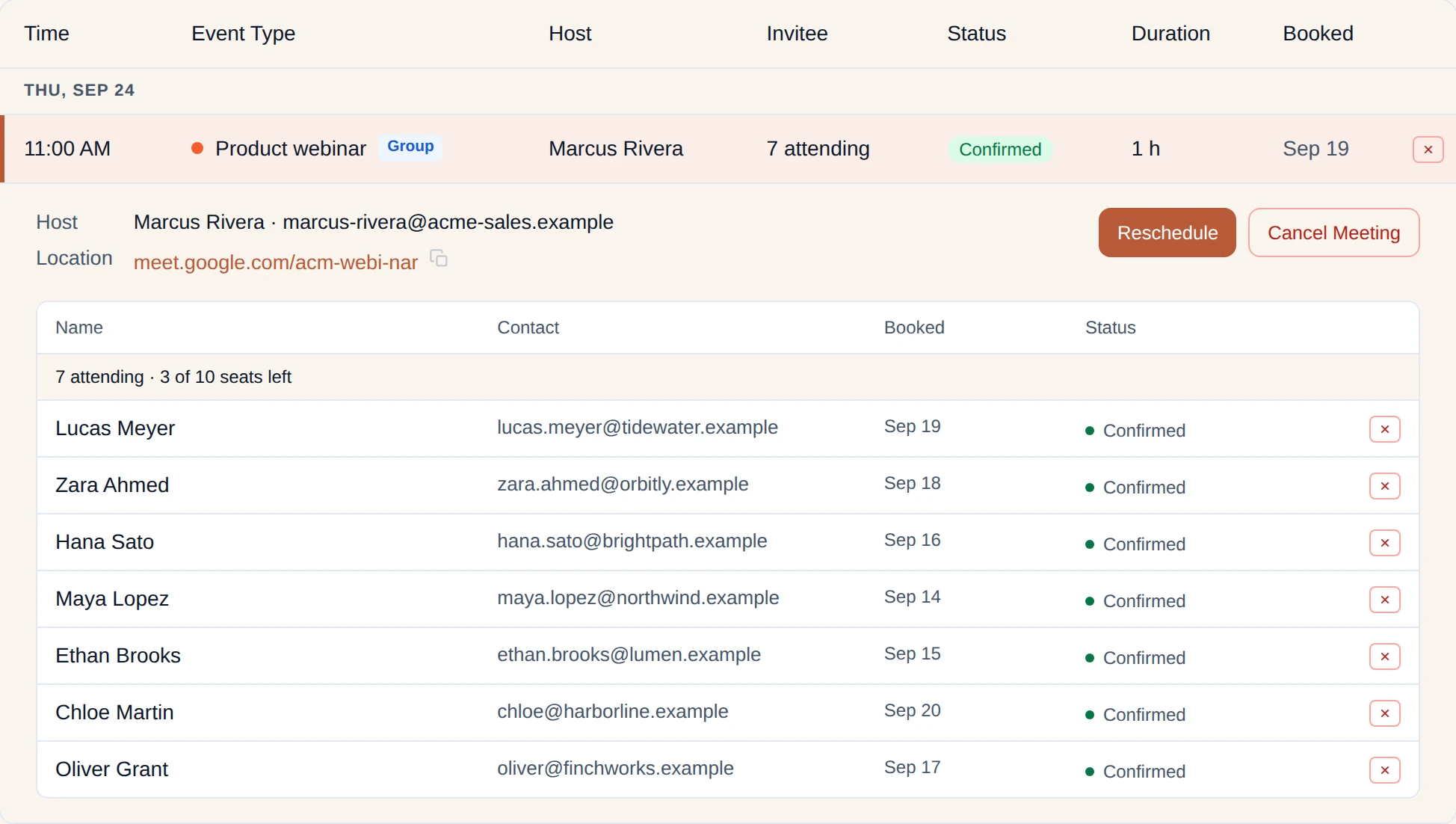Click email chloe@harborline.example

613,711
